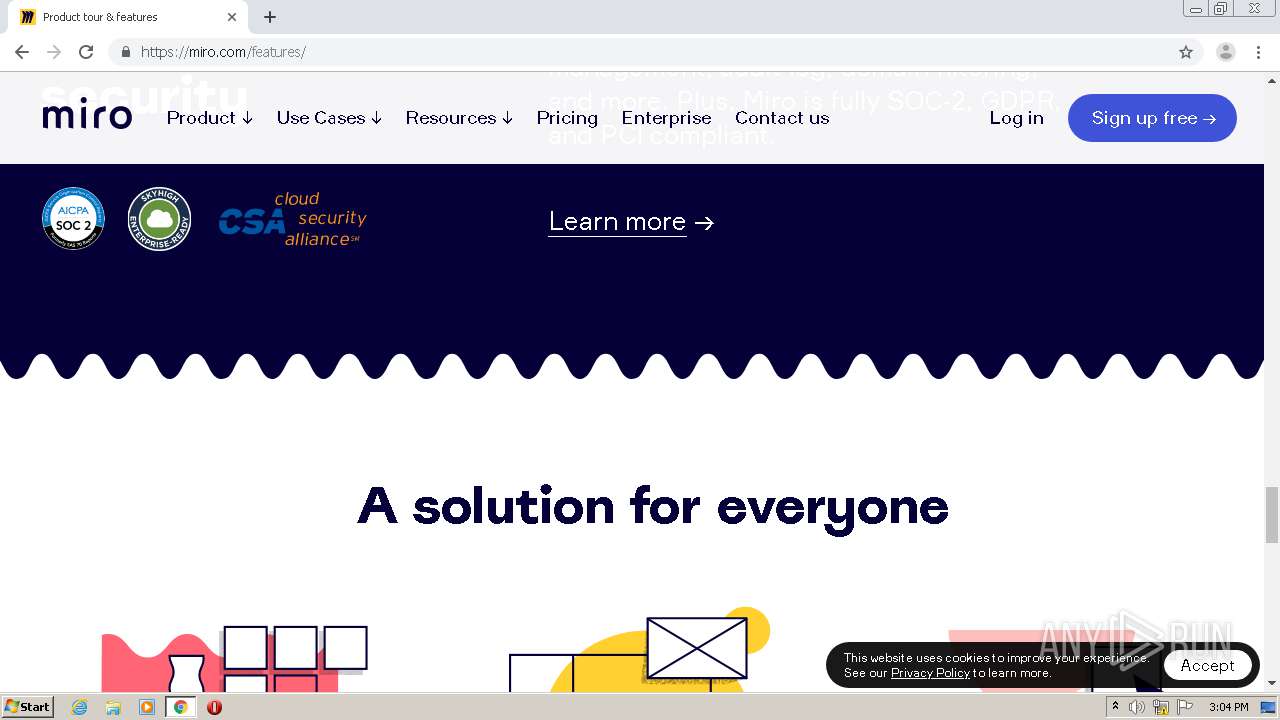Viewport: 1280px width, 720px height.
Task: Click the browser forward arrow
Action: pyautogui.click(x=54, y=52)
